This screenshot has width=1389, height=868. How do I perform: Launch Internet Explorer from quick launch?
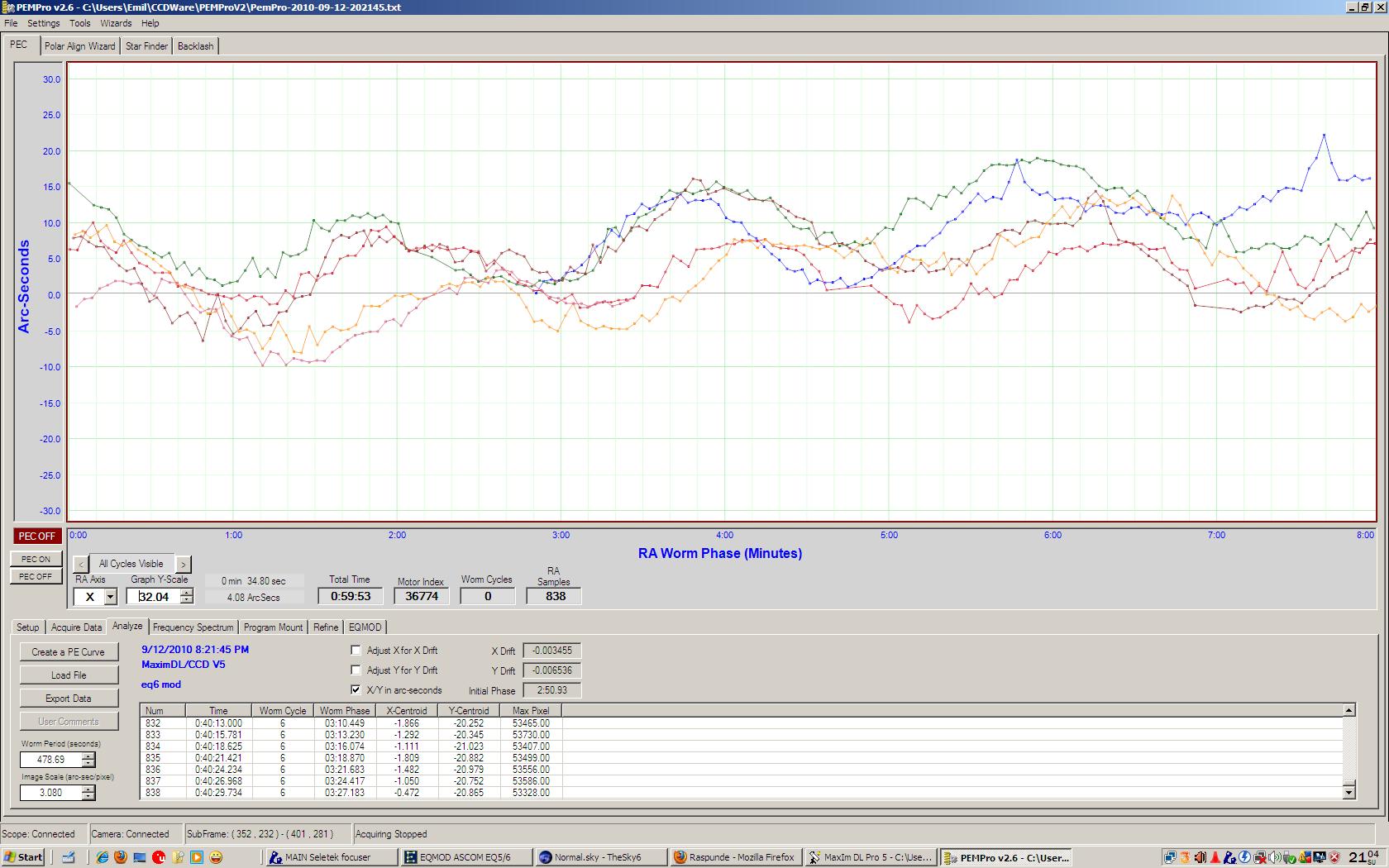click(x=103, y=857)
